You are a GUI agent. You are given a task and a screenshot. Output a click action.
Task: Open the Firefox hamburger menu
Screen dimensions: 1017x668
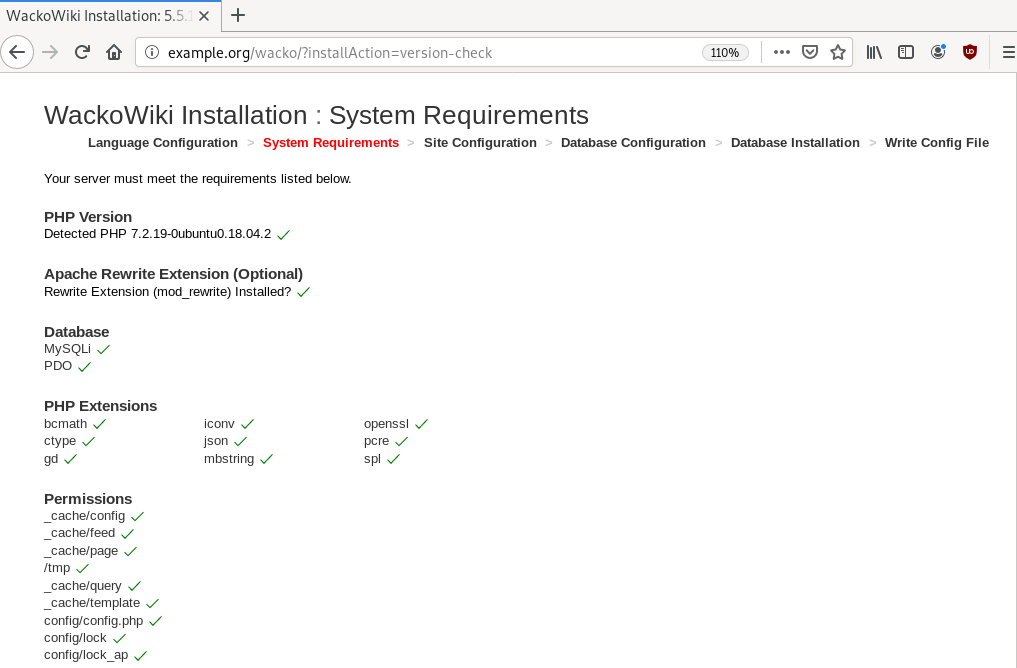pyautogui.click(x=1008, y=52)
